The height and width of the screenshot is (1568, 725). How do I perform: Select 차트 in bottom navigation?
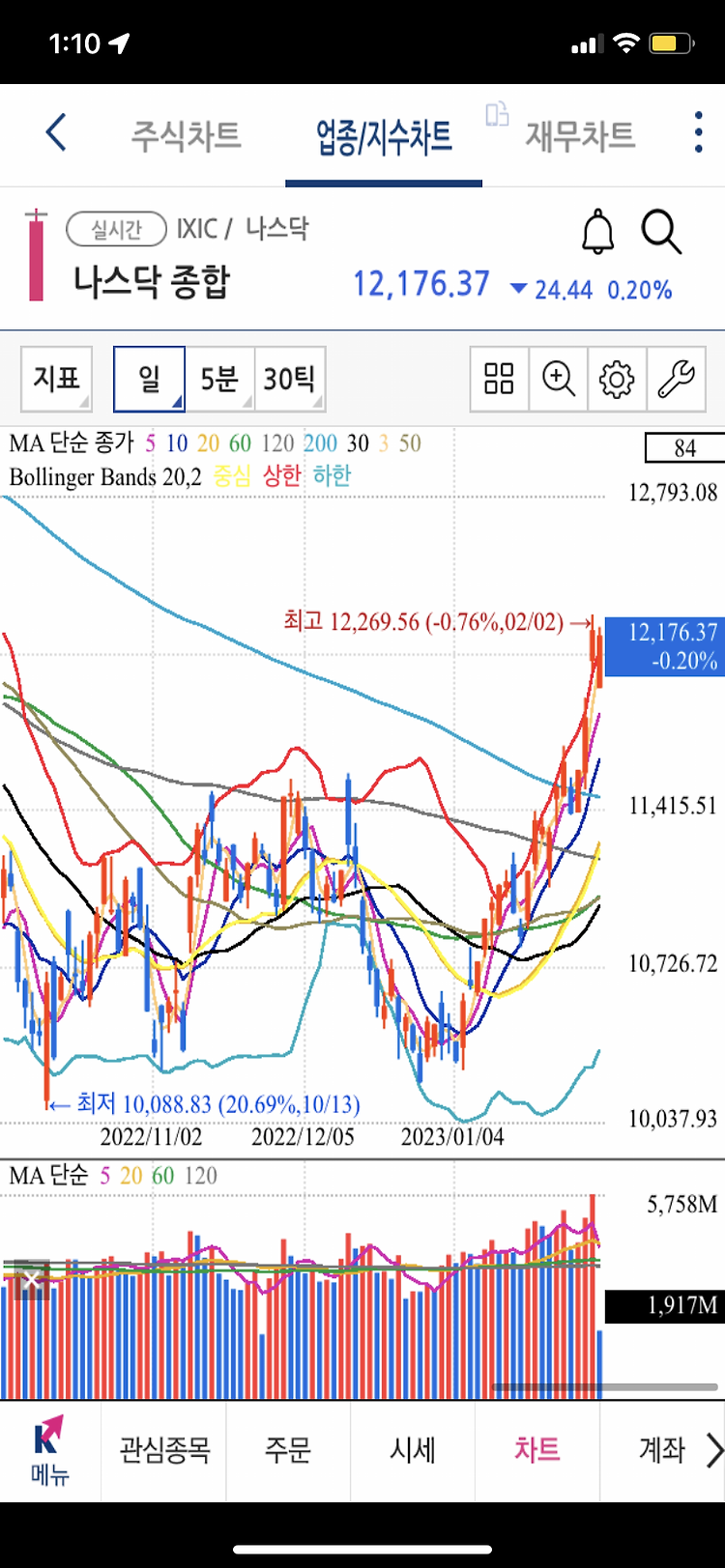[537, 1450]
